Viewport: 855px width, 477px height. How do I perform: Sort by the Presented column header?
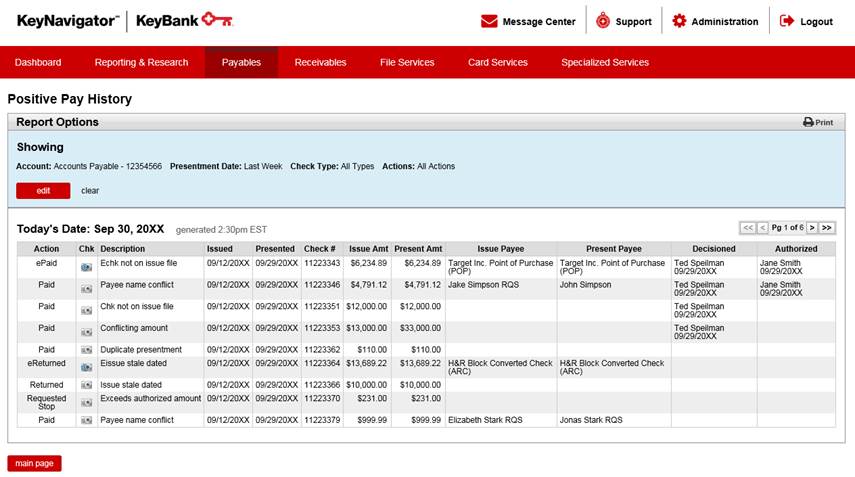(x=275, y=249)
